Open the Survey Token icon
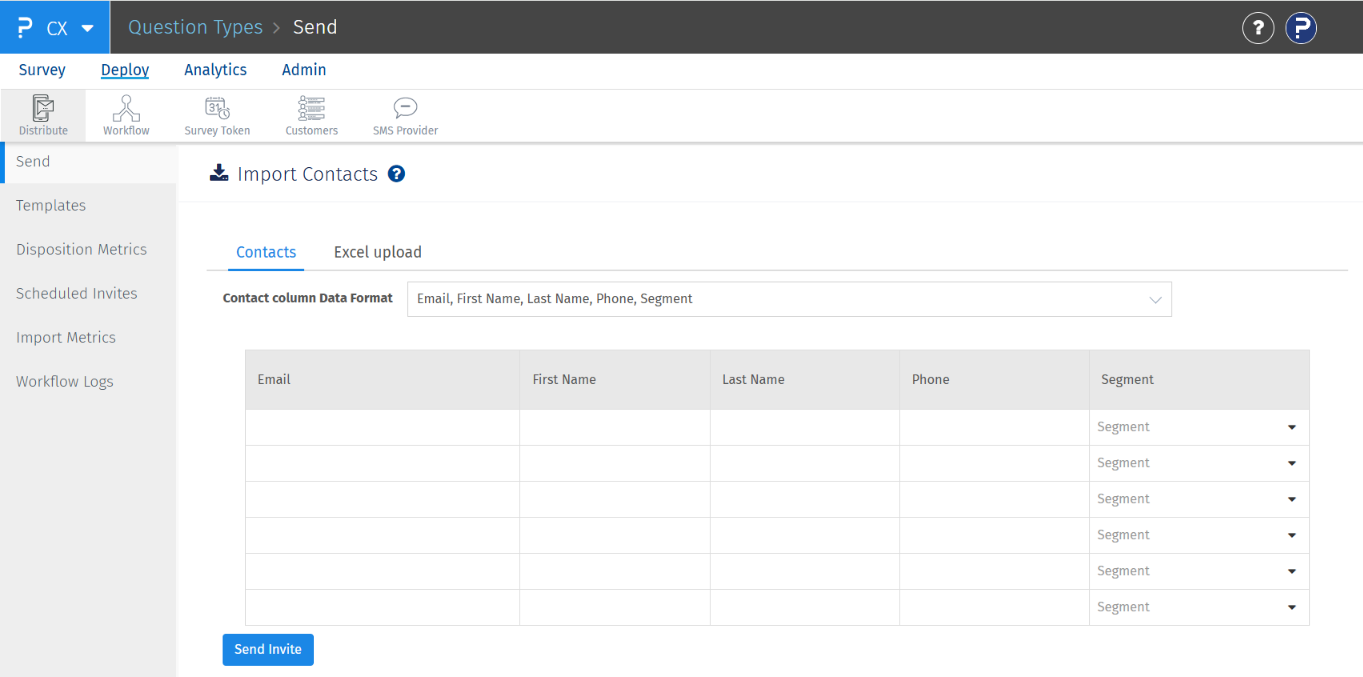The width and height of the screenshot is (1363, 677). pyautogui.click(x=217, y=115)
